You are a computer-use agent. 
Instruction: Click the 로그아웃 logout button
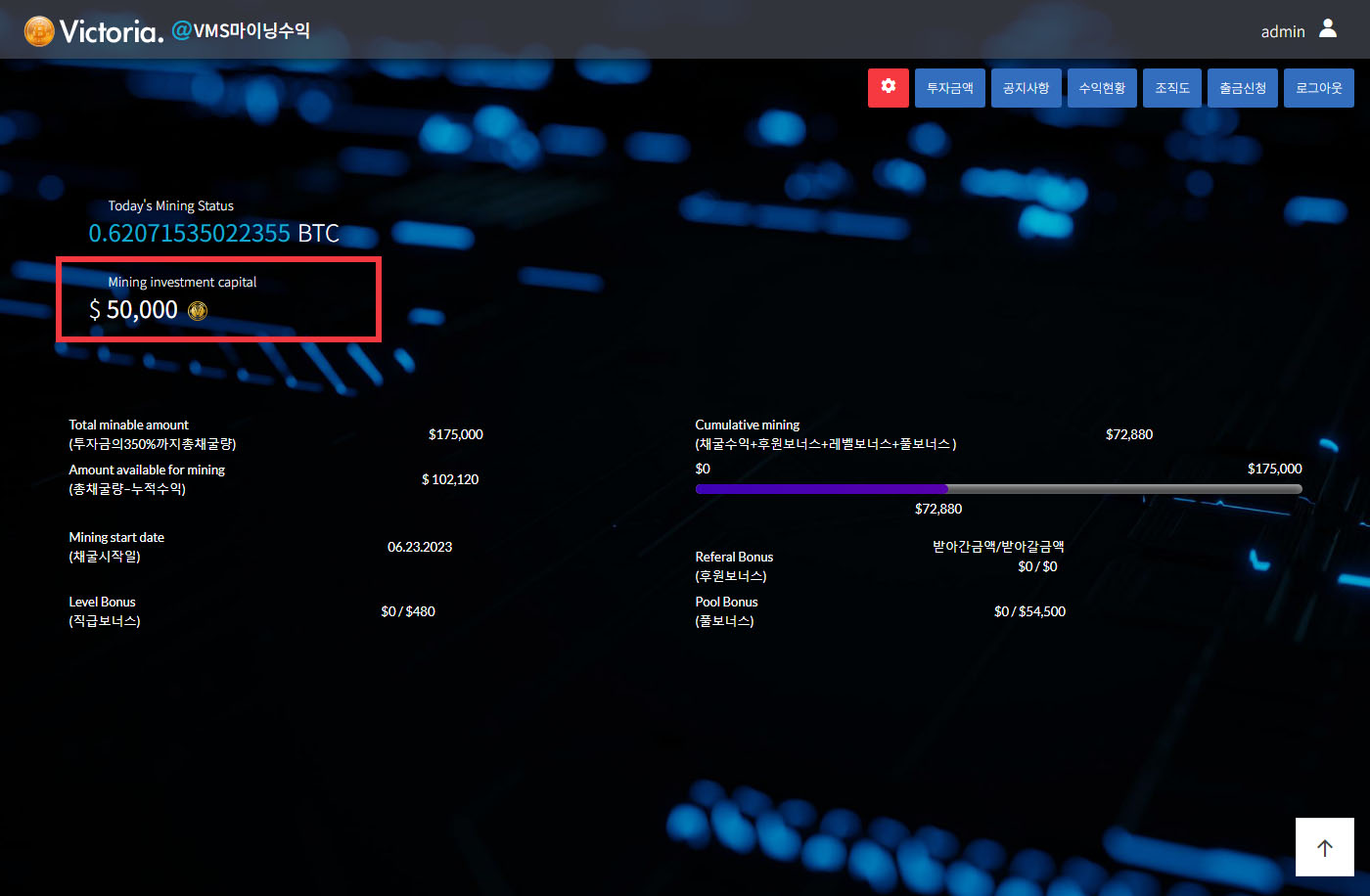[1318, 88]
